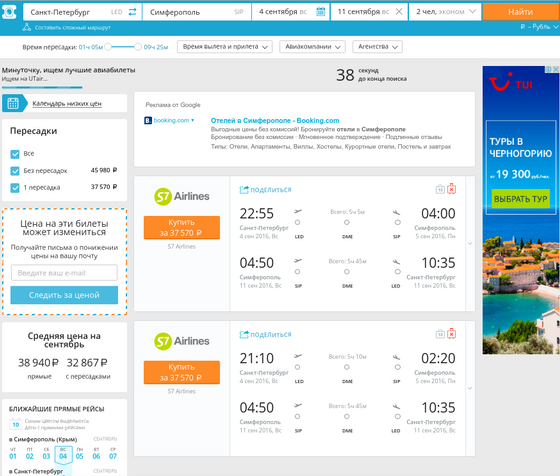560x476 pixels.
Task: Click the site logo icon
Action: click(x=9, y=12)
